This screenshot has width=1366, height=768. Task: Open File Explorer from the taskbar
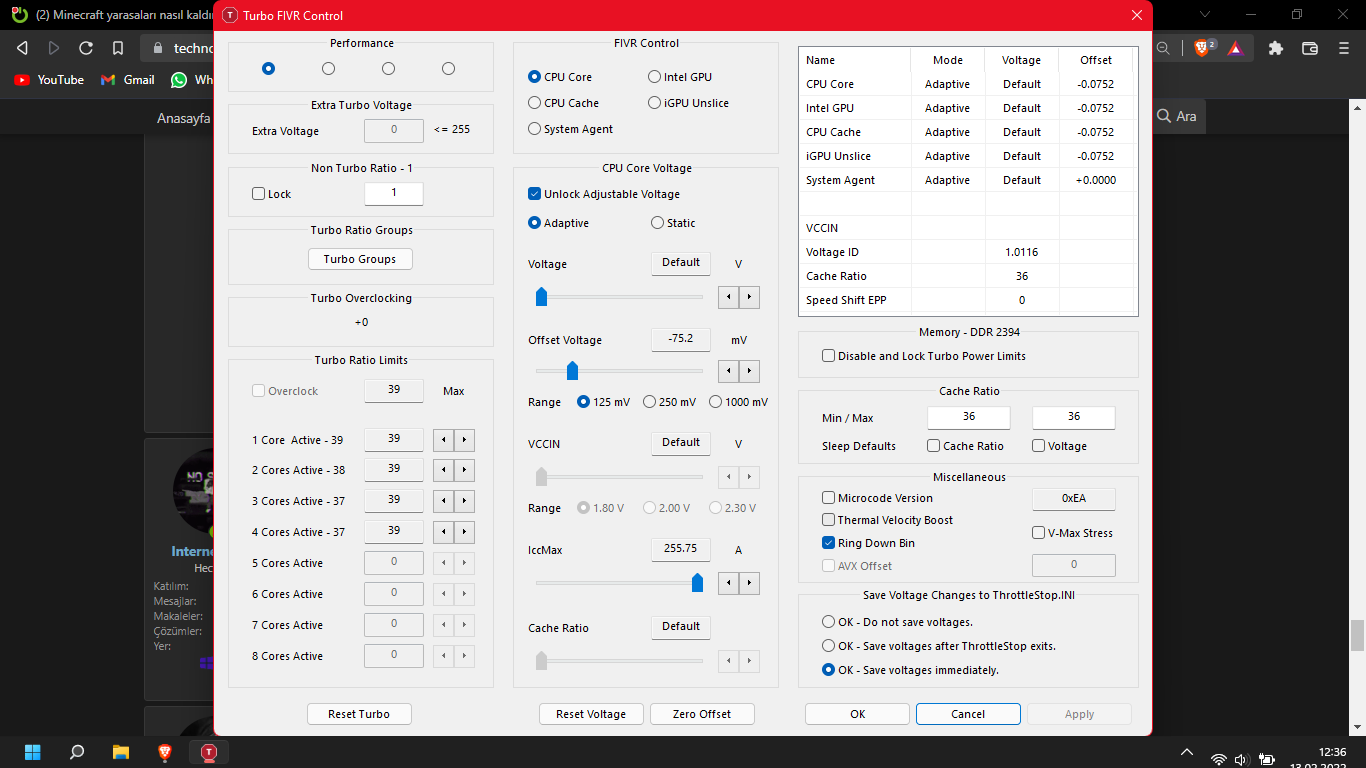pyautogui.click(x=121, y=752)
